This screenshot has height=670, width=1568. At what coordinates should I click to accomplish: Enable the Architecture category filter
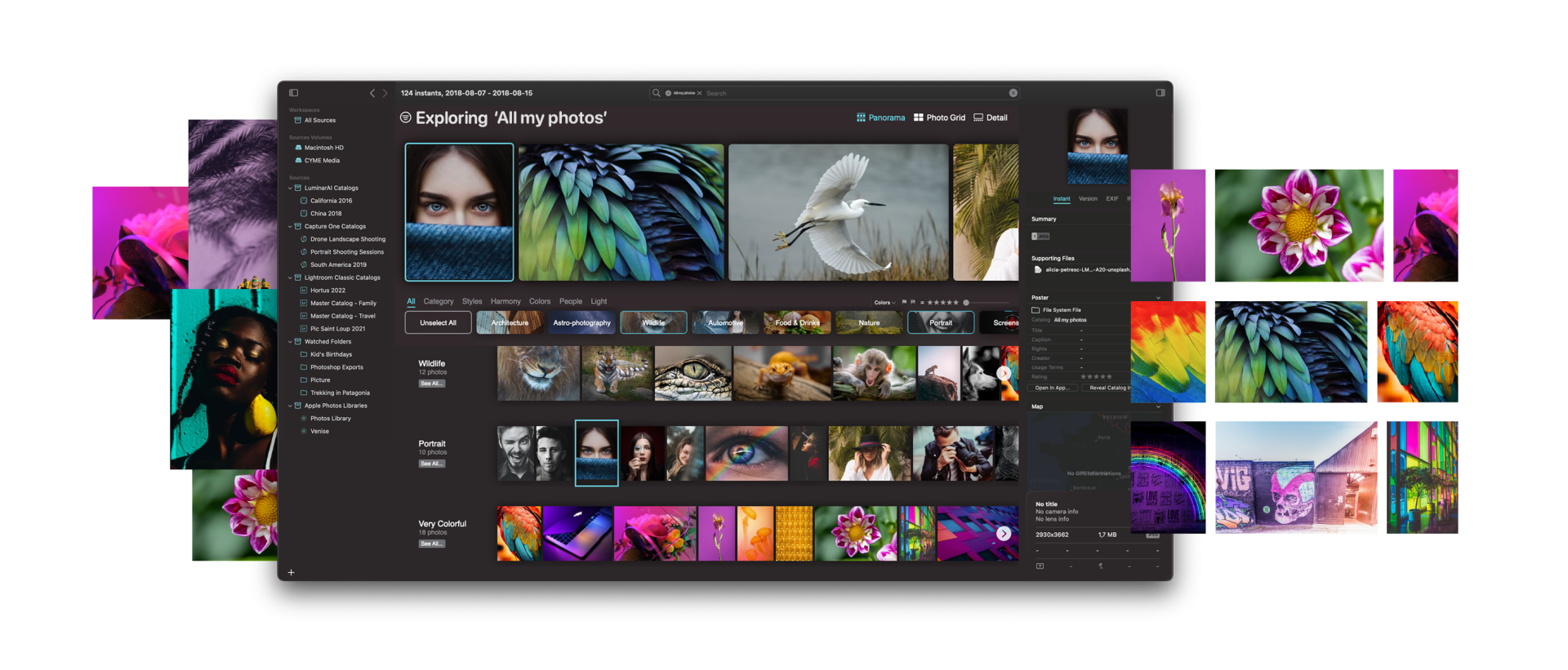pos(510,323)
